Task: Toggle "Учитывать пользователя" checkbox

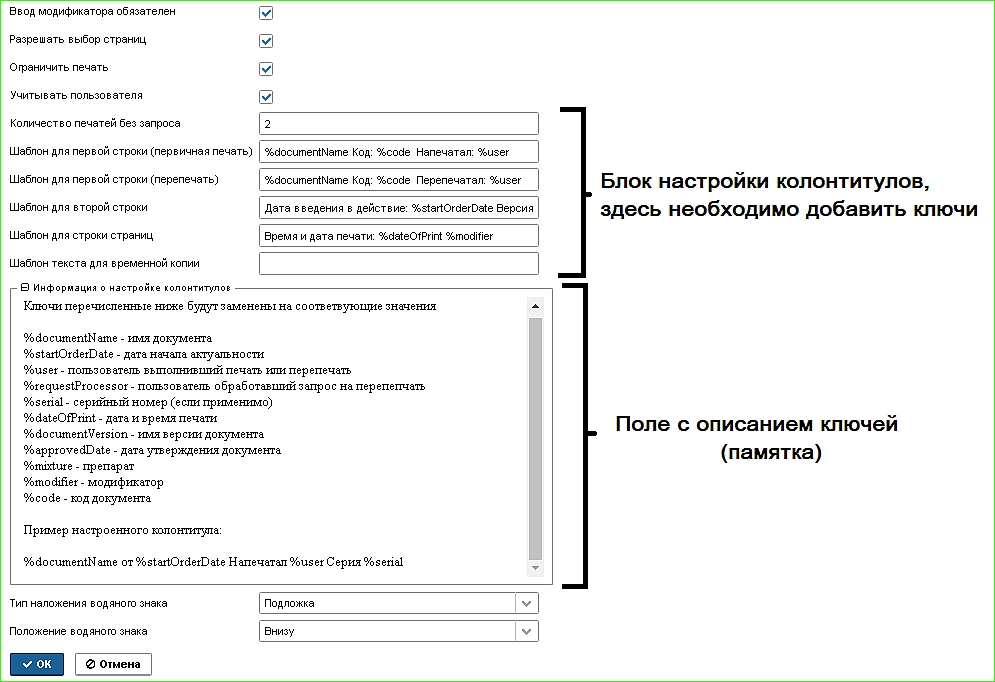Action: 266,96
